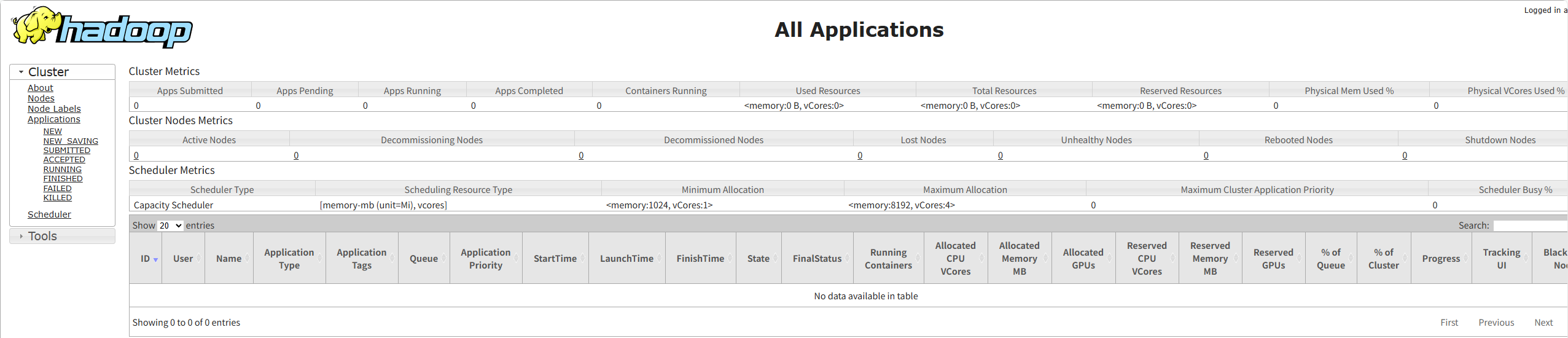1568x338 pixels.
Task: Sort by the Queue column header
Action: tap(423, 259)
